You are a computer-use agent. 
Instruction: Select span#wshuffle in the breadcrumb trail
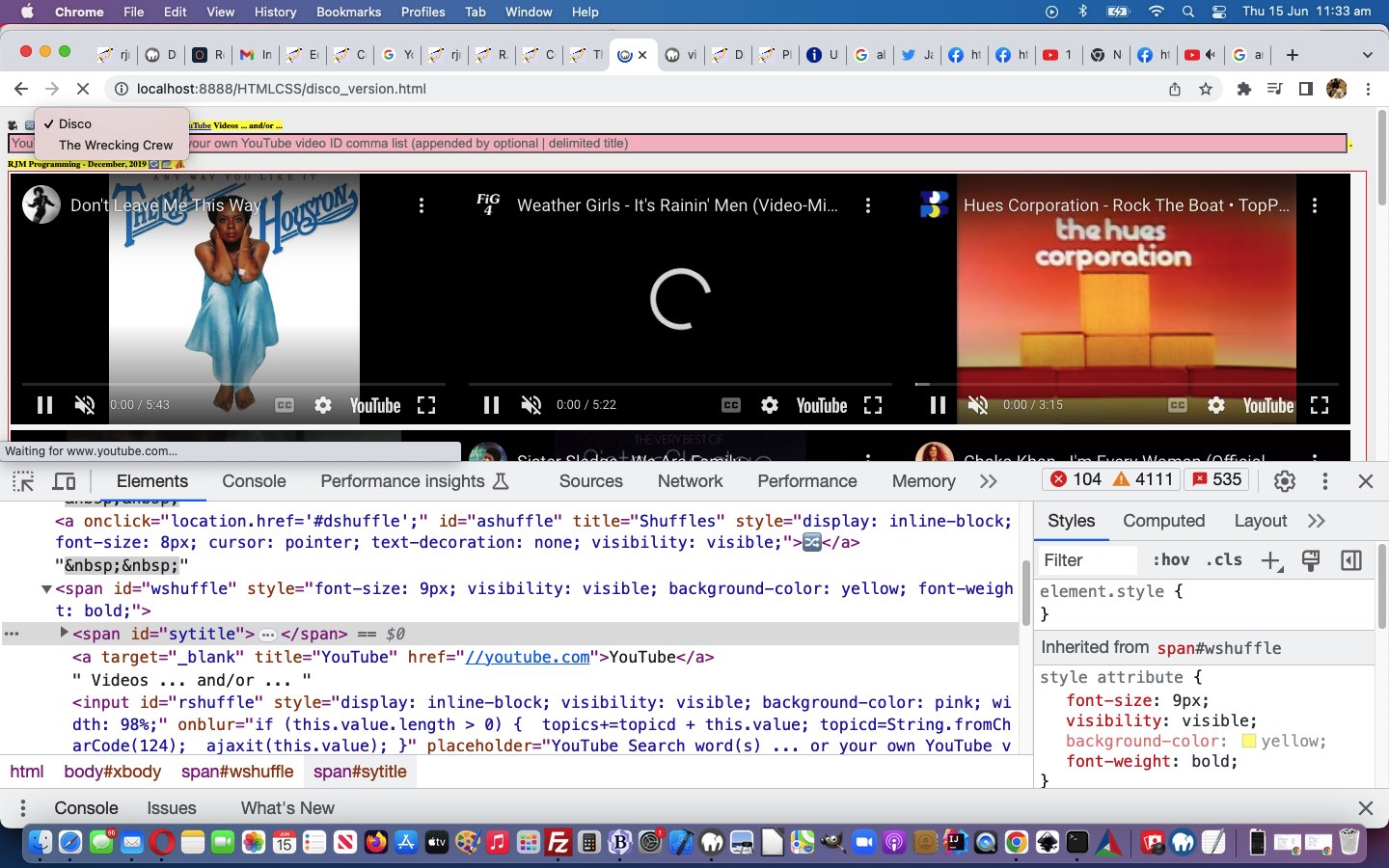[237, 772]
